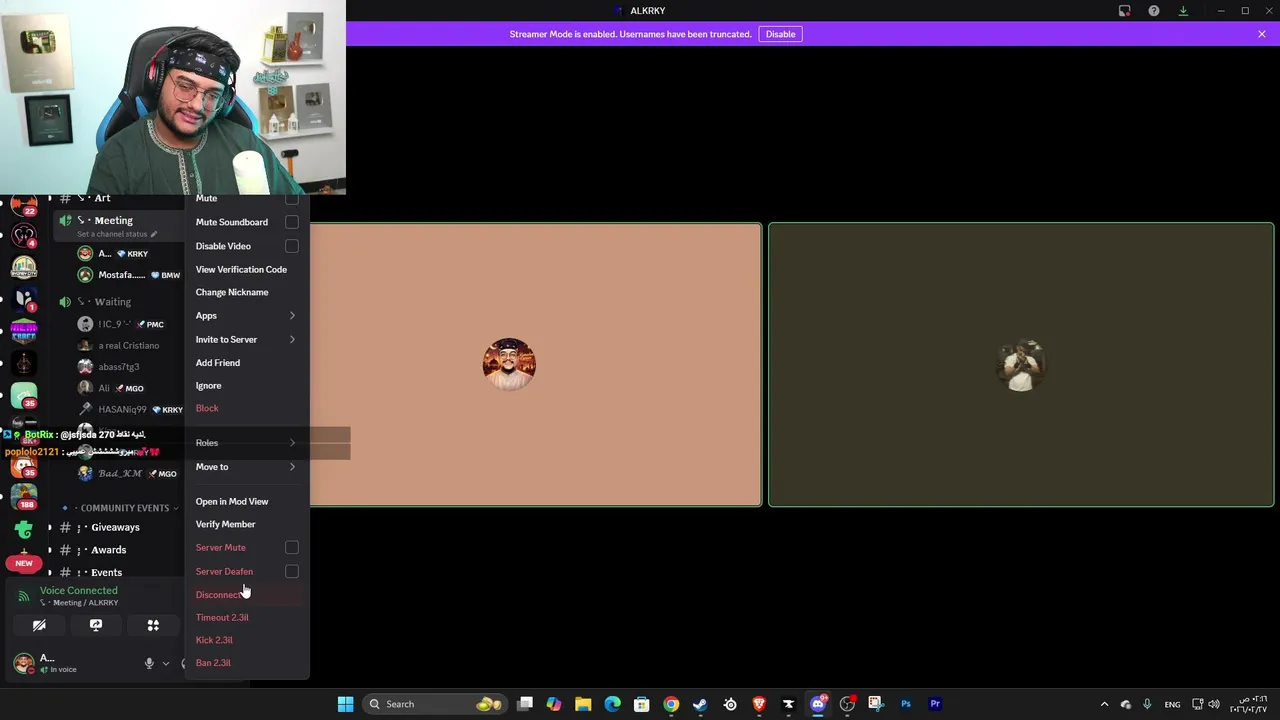
Task: Select Kick 2.3il option
Action: (214, 640)
